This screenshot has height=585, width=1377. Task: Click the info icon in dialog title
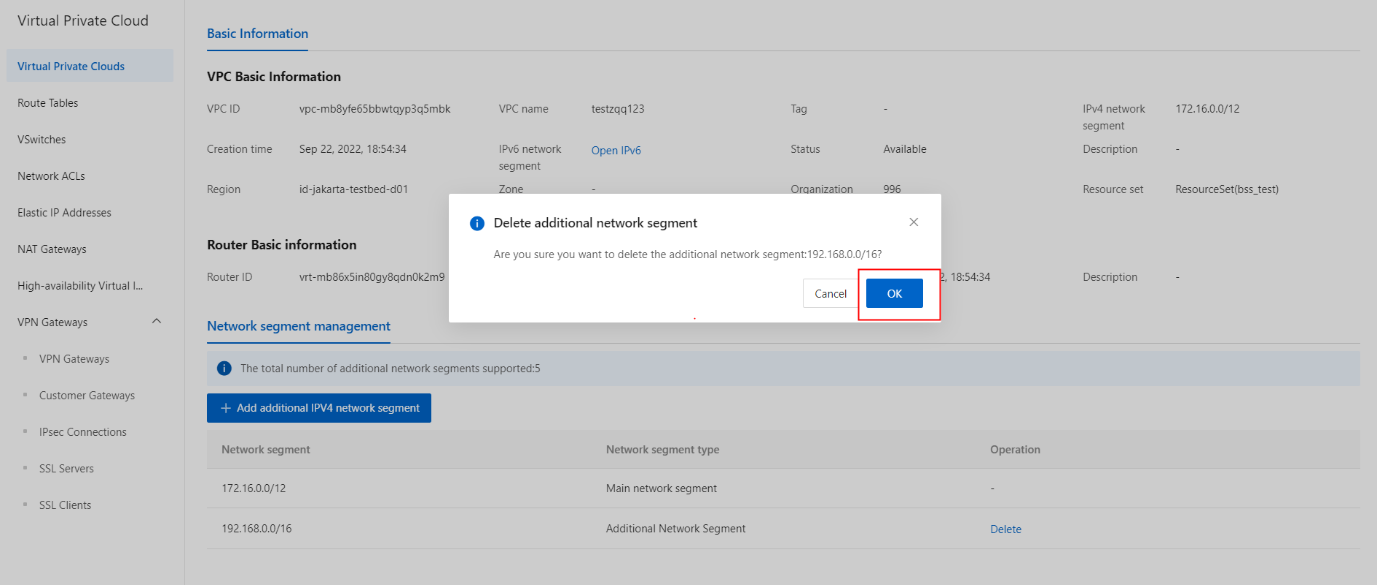tap(477, 223)
